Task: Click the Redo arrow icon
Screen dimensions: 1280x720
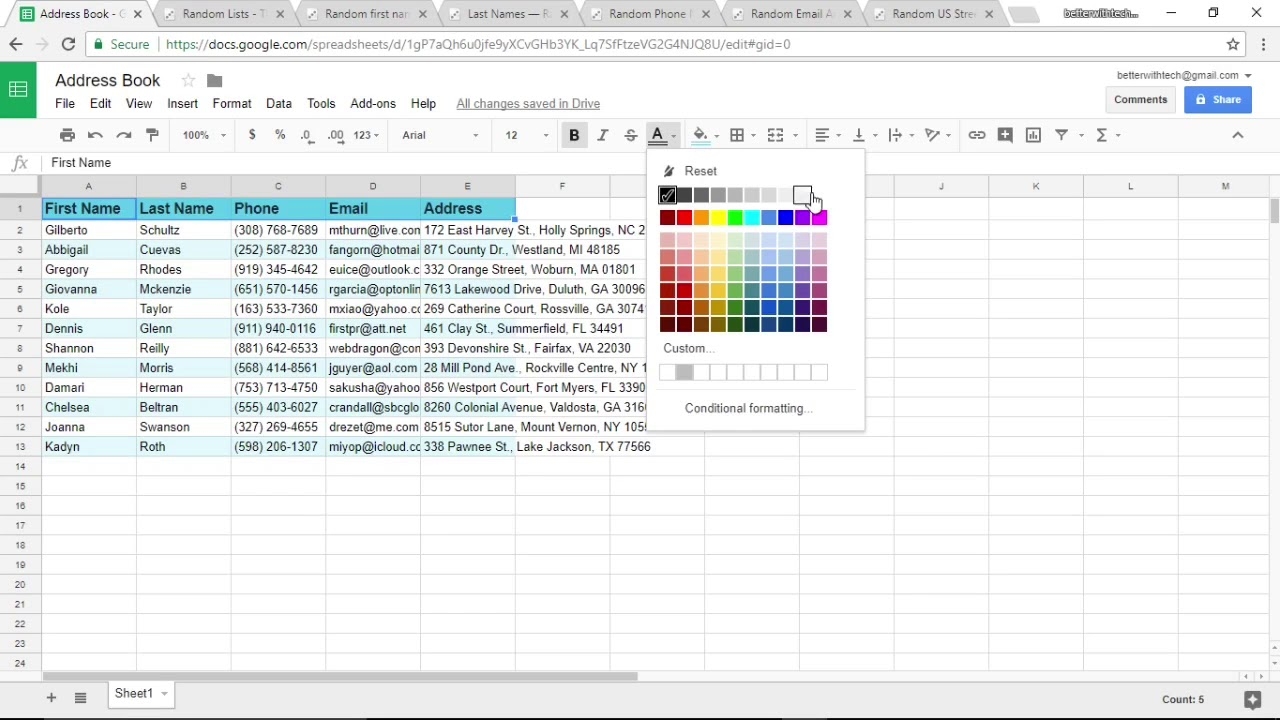Action: coord(124,135)
